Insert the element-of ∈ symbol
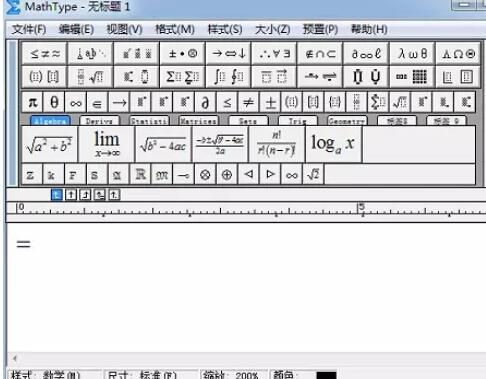The image size is (486, 379). click(x=97, y=102)
